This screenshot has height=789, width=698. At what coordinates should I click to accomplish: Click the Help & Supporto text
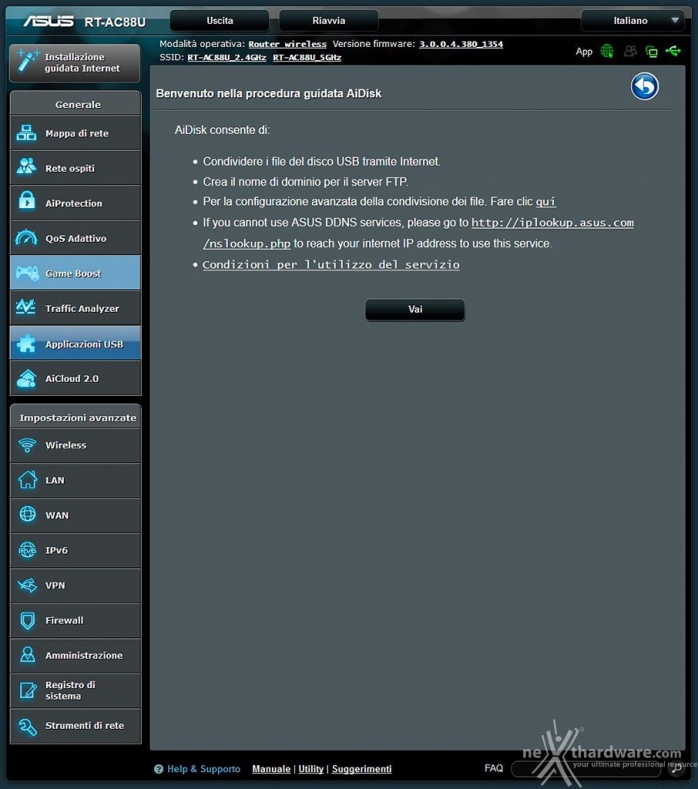[203, 769]
